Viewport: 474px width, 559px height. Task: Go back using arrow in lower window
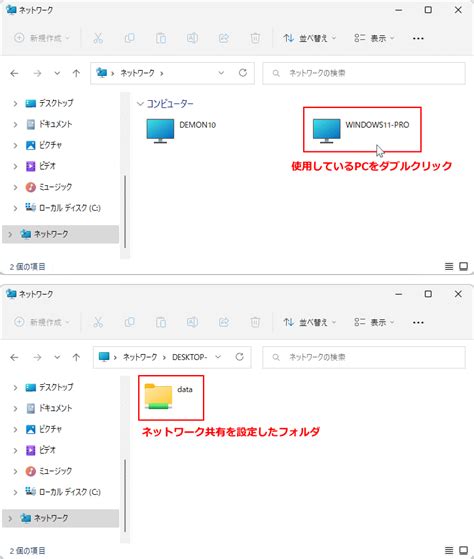[x=14, y=357]
